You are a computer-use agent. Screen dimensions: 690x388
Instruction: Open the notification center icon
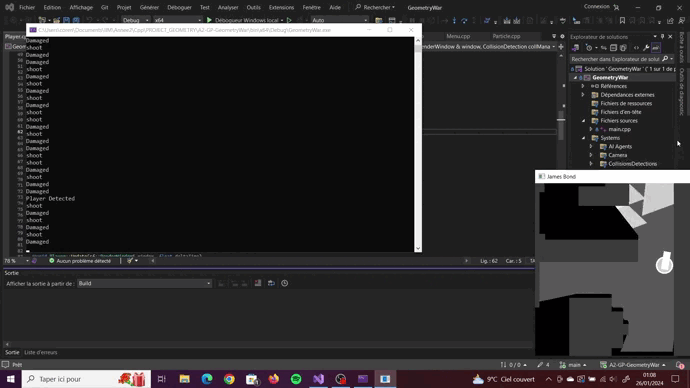click(x=675, y=379)
